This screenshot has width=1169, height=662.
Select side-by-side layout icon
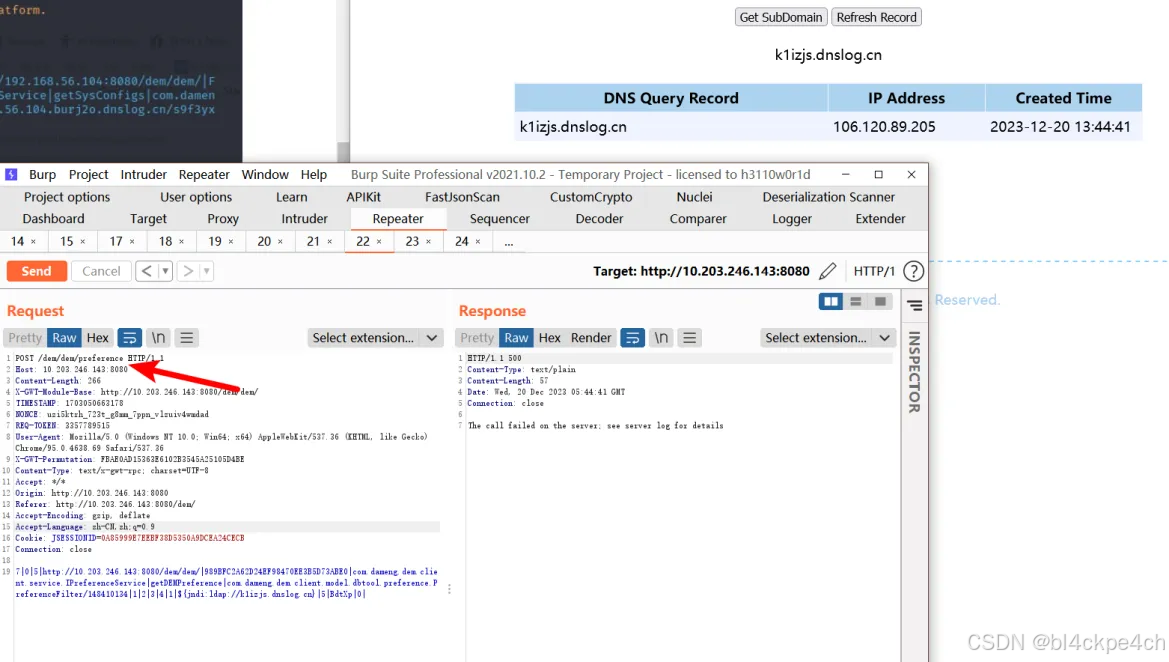click(831, 301)
